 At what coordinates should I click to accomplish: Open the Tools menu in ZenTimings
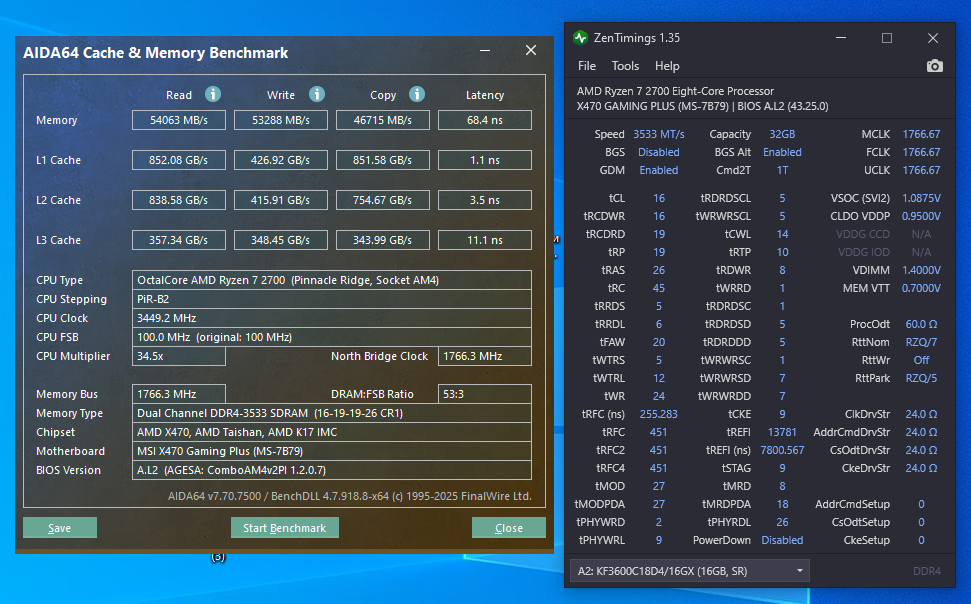(x=625, y=66)
